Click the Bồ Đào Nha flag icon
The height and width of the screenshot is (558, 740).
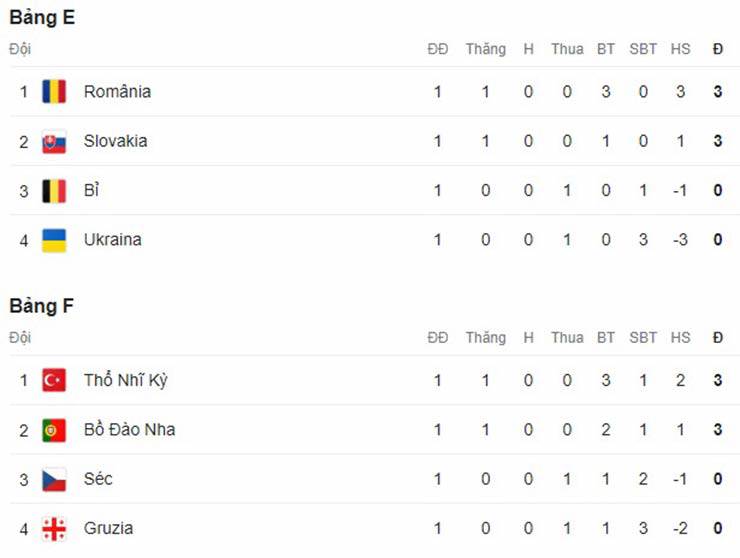point(54,430)
